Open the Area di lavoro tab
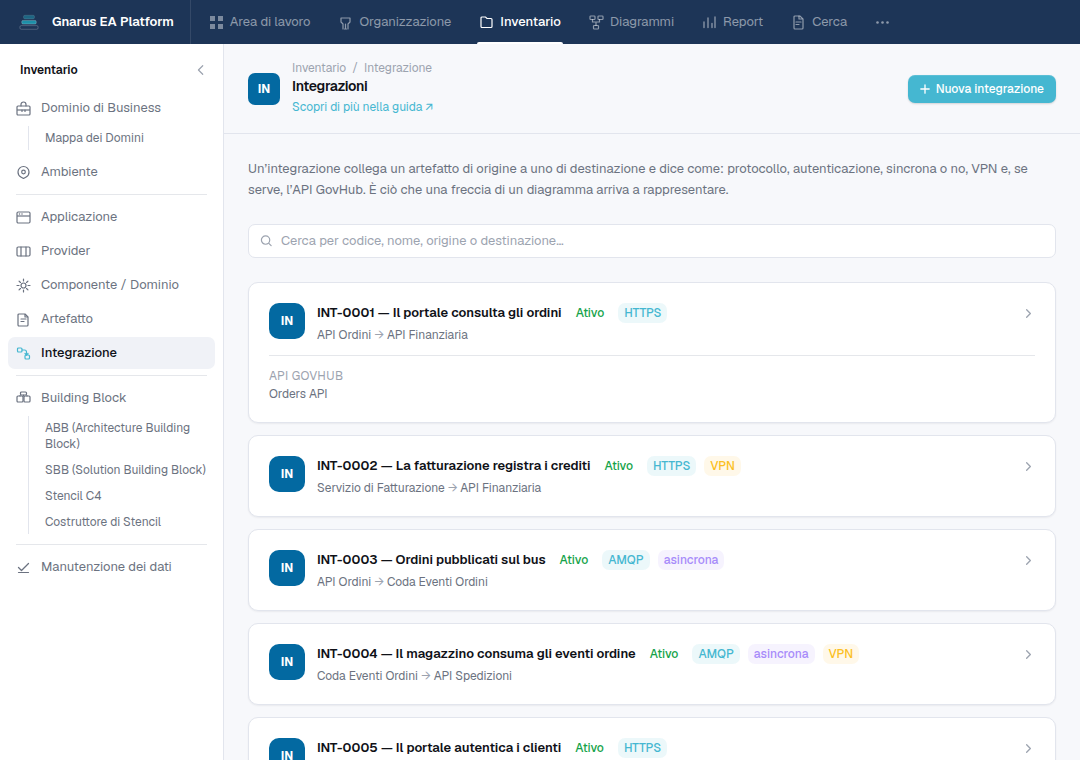The height and width of the screenshot is (760, 1080). point(260,22)
